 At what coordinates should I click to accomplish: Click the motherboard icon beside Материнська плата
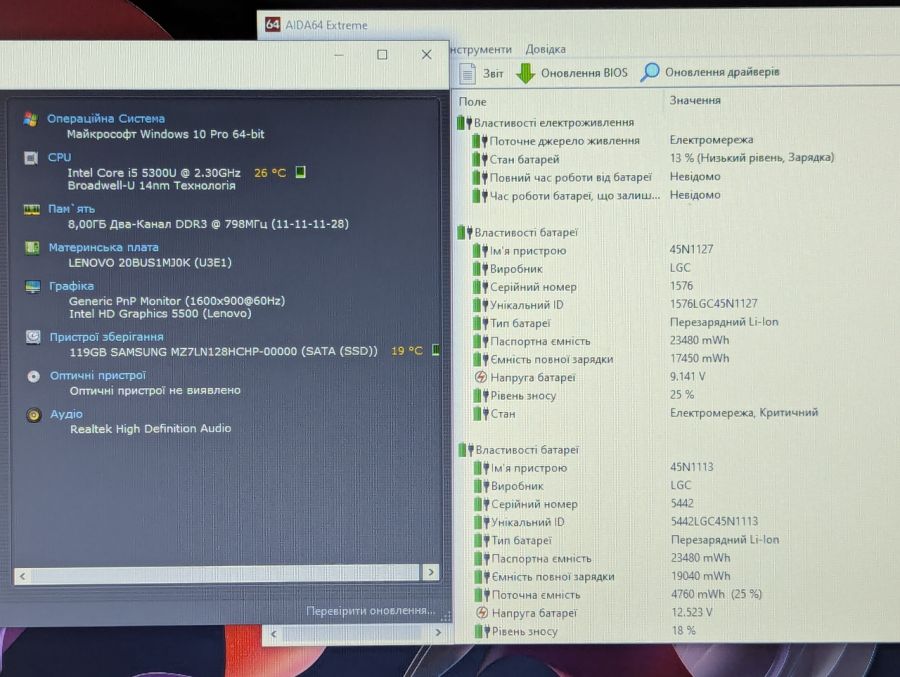point(32,247)
